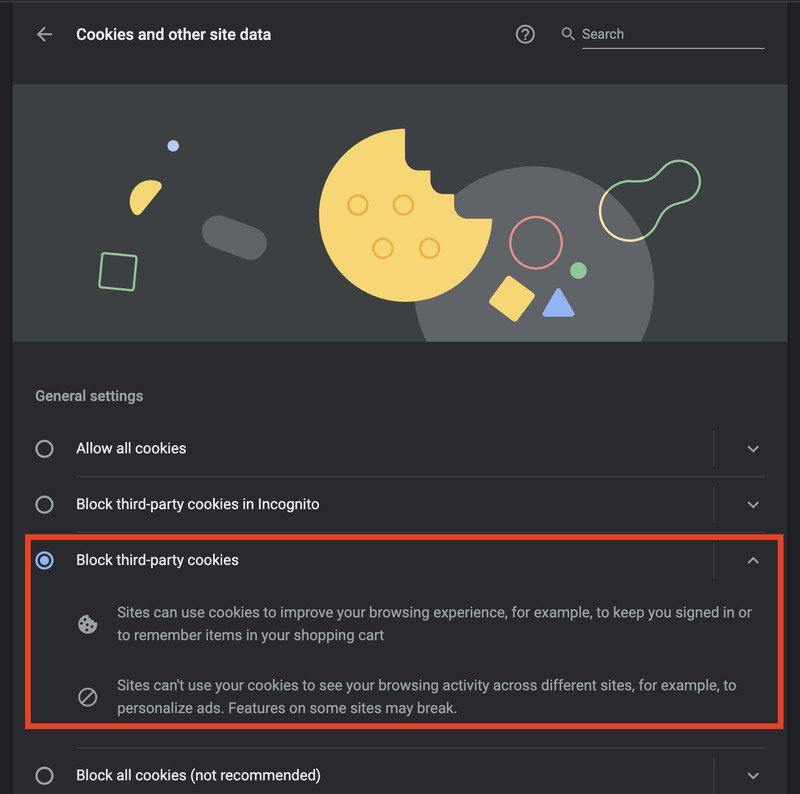Expand the Block all cookies details
This screenshot has width=800, height=794.
pyautogui.click(x=753, y=775)
